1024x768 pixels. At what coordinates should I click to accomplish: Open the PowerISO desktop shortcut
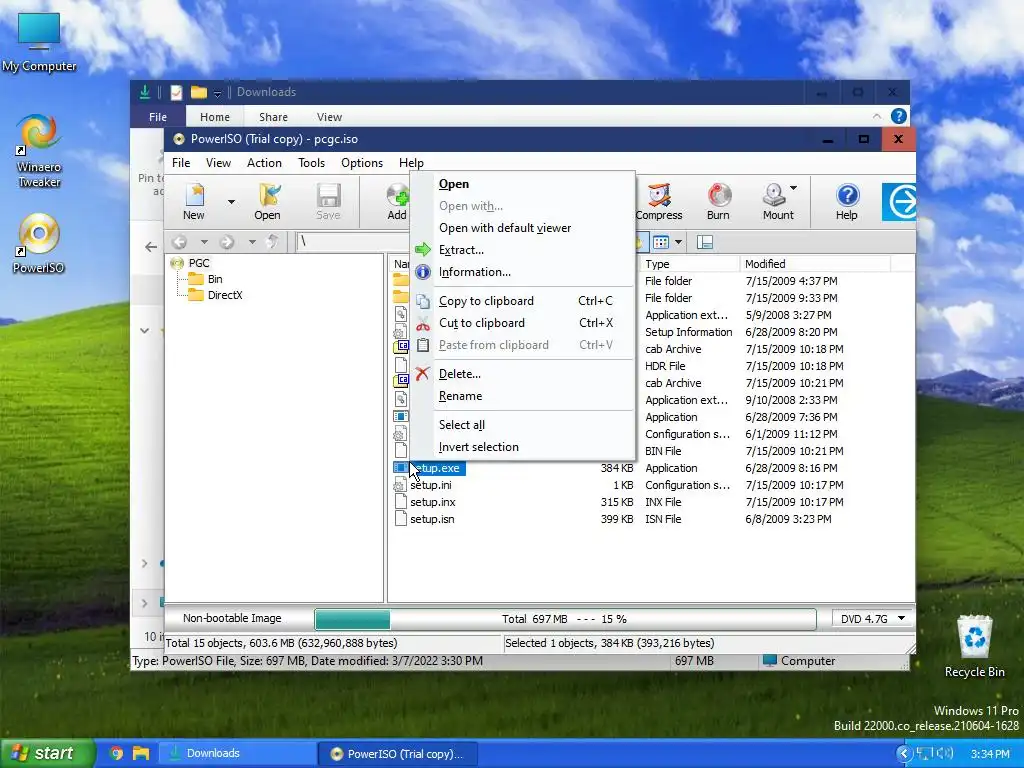[x=39, y=244]
